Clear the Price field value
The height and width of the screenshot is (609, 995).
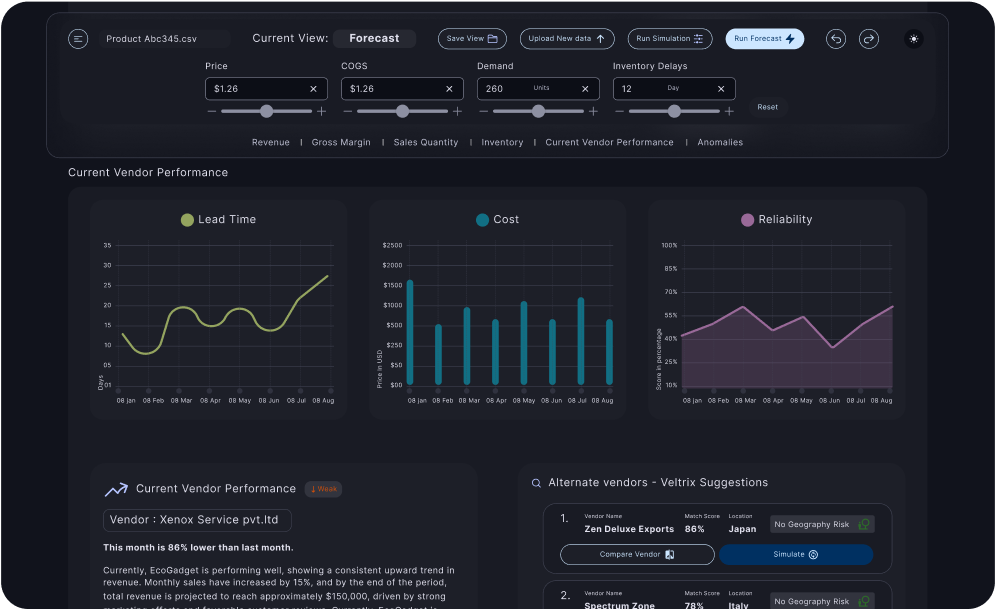point(313,89)
